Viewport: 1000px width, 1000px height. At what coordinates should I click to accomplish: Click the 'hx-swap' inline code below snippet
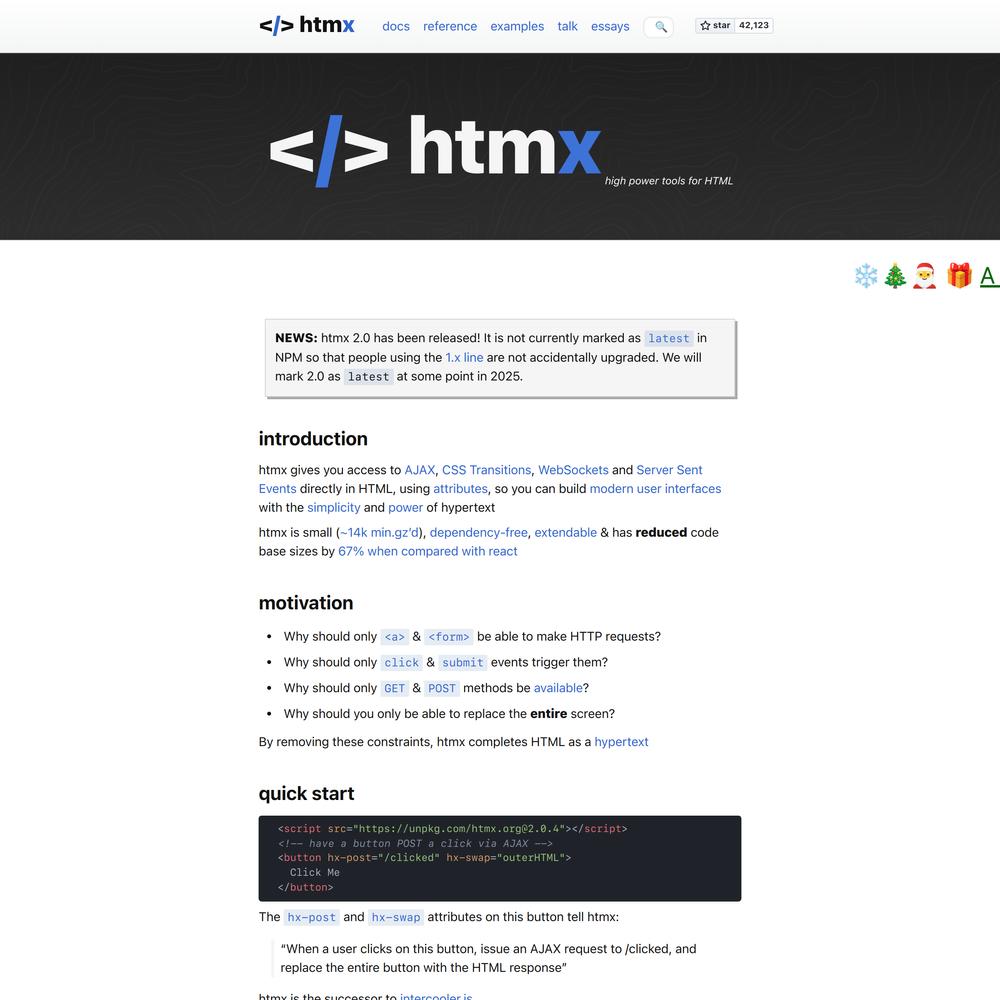[x=395, y=917]
